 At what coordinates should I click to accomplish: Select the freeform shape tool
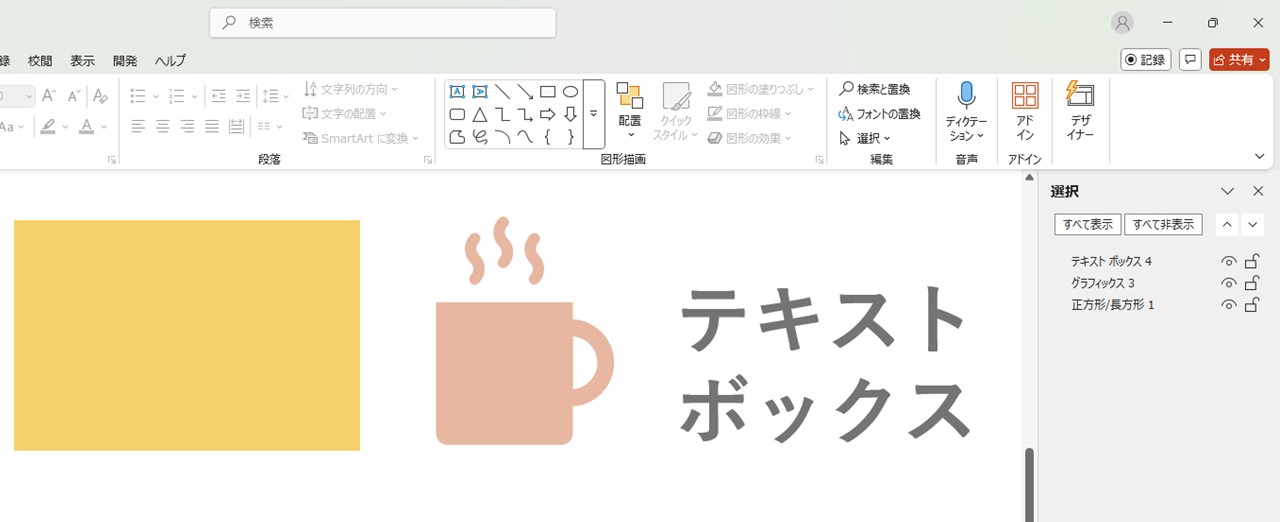tap(457, 137)
